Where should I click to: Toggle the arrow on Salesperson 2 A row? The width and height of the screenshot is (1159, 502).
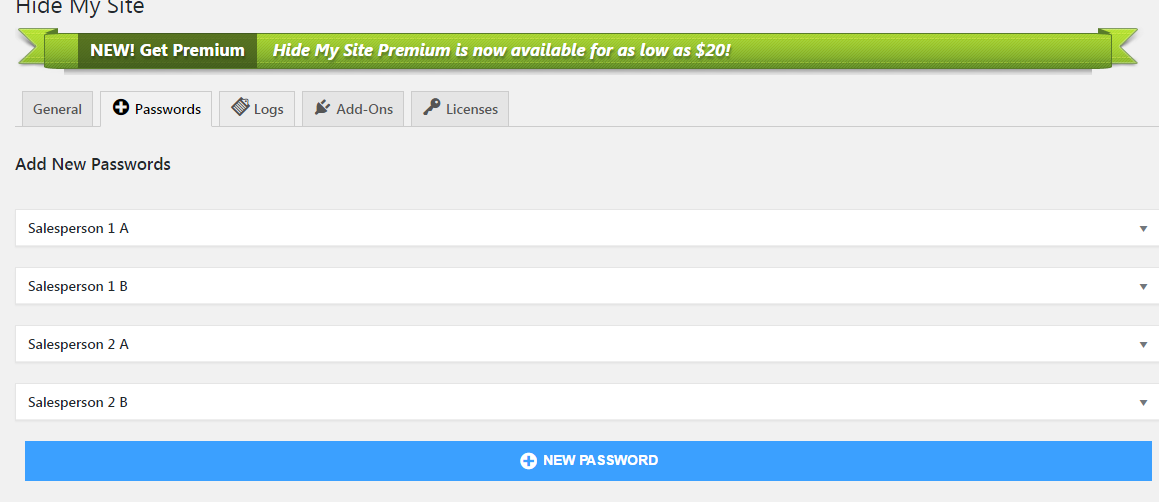pyautogui.click(x=1143, y=345)
